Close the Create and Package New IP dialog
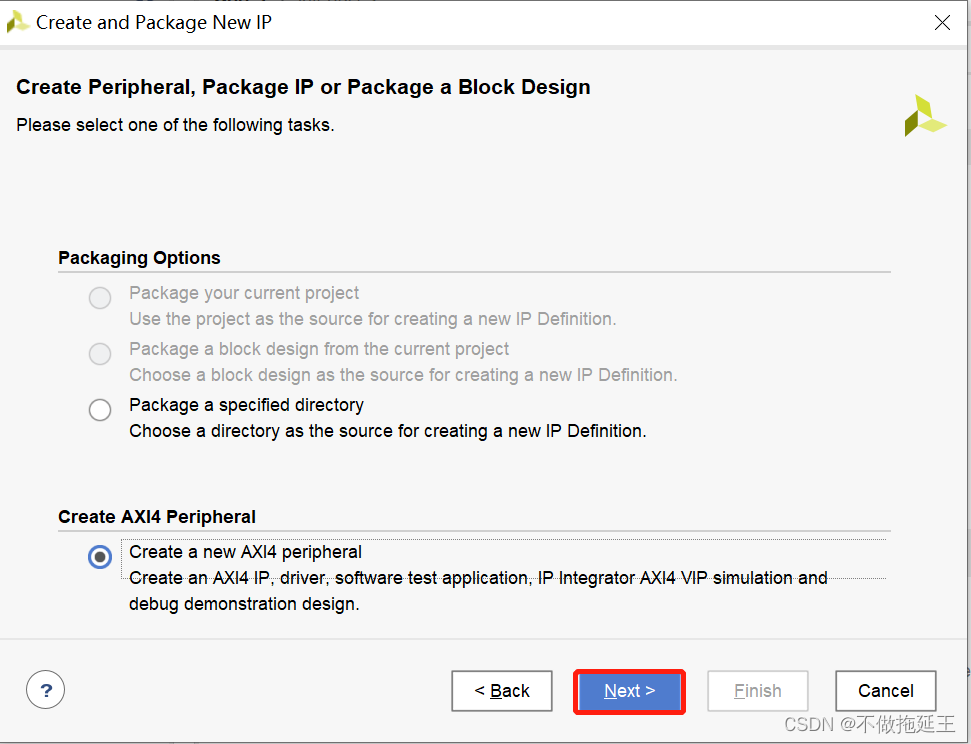This screenshot has width=971, height=744. (x=943, y=23)
